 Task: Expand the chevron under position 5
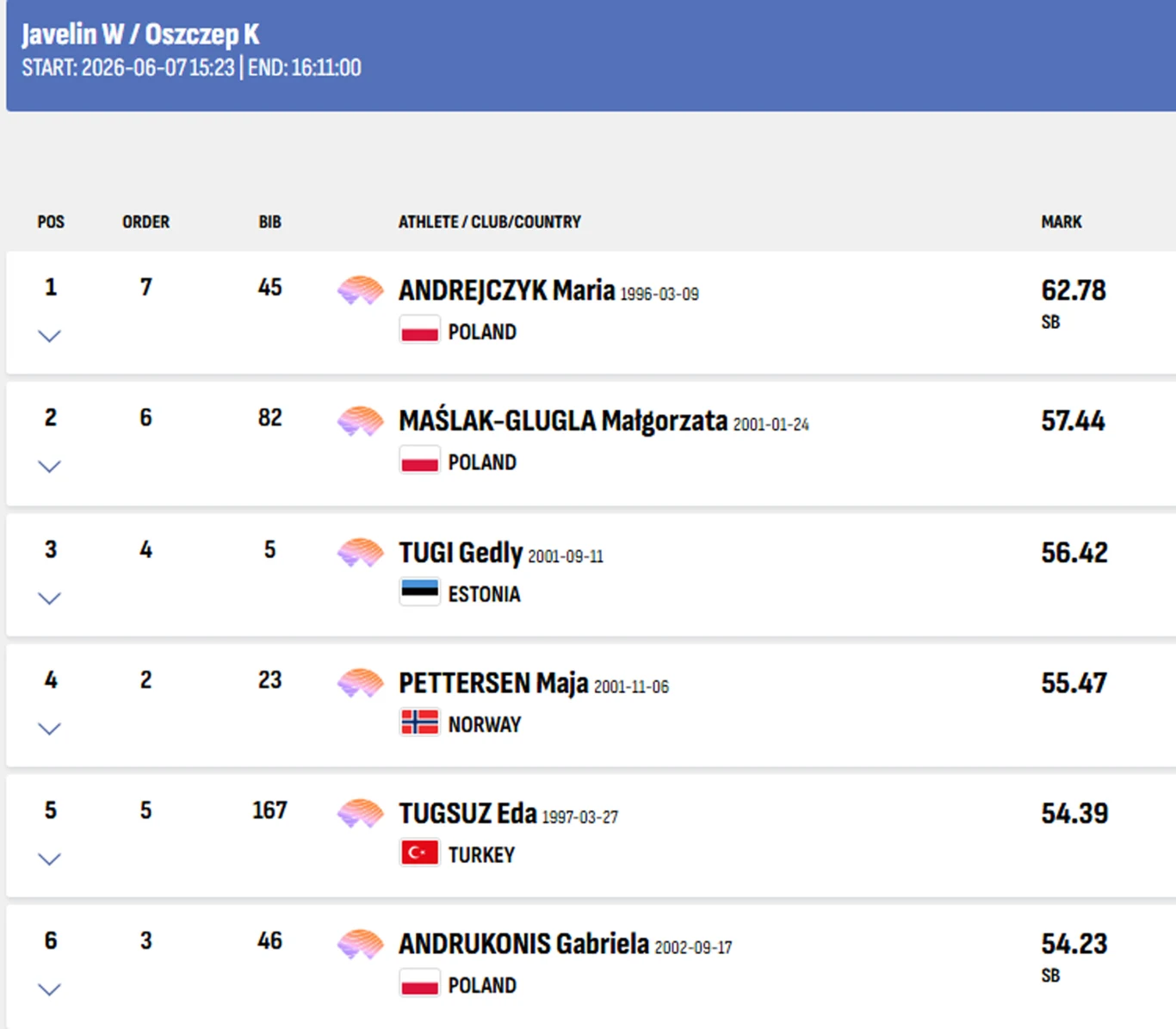click(x=50, y=859)
